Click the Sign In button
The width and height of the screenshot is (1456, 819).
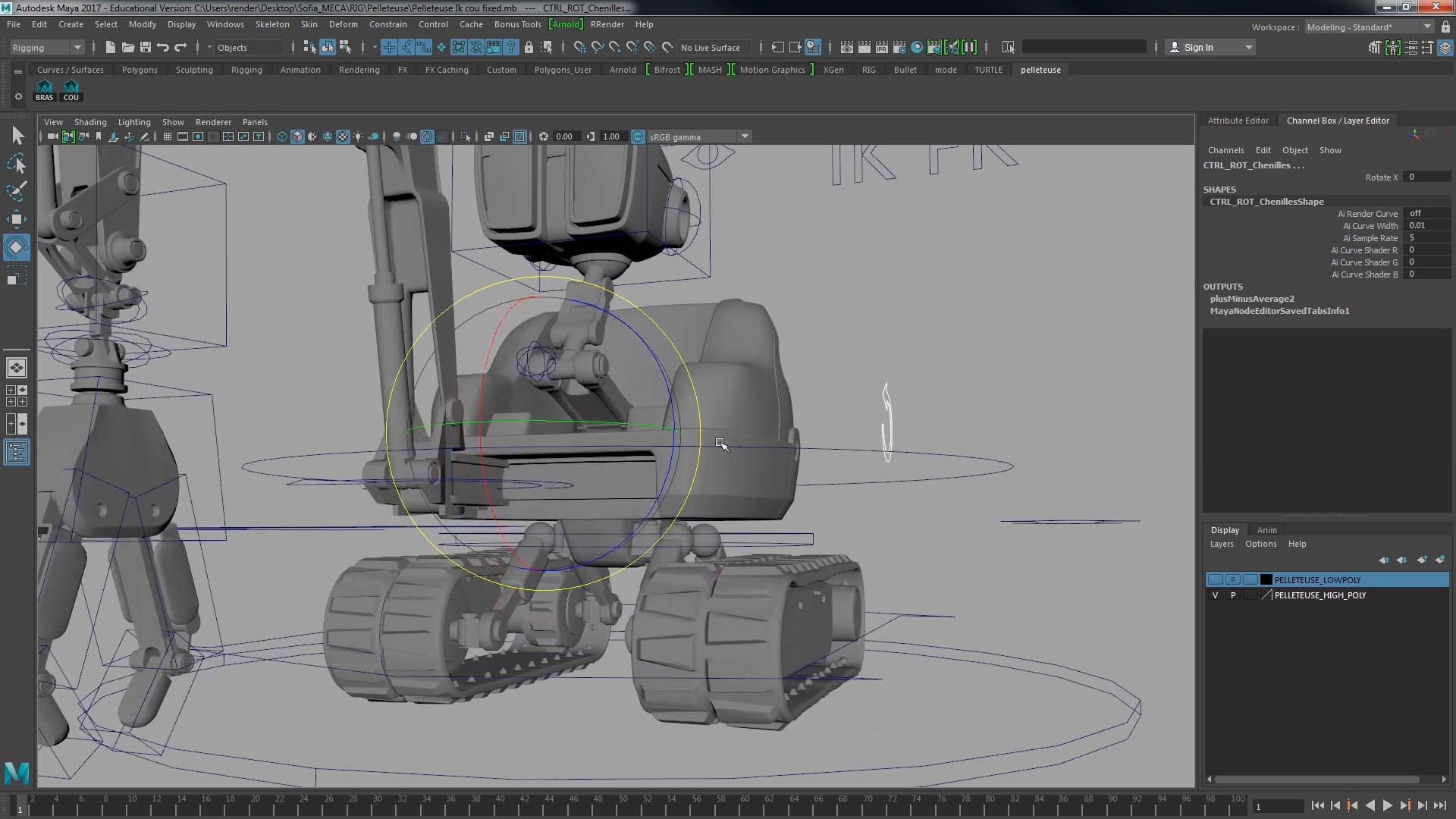pos(1199,47)
